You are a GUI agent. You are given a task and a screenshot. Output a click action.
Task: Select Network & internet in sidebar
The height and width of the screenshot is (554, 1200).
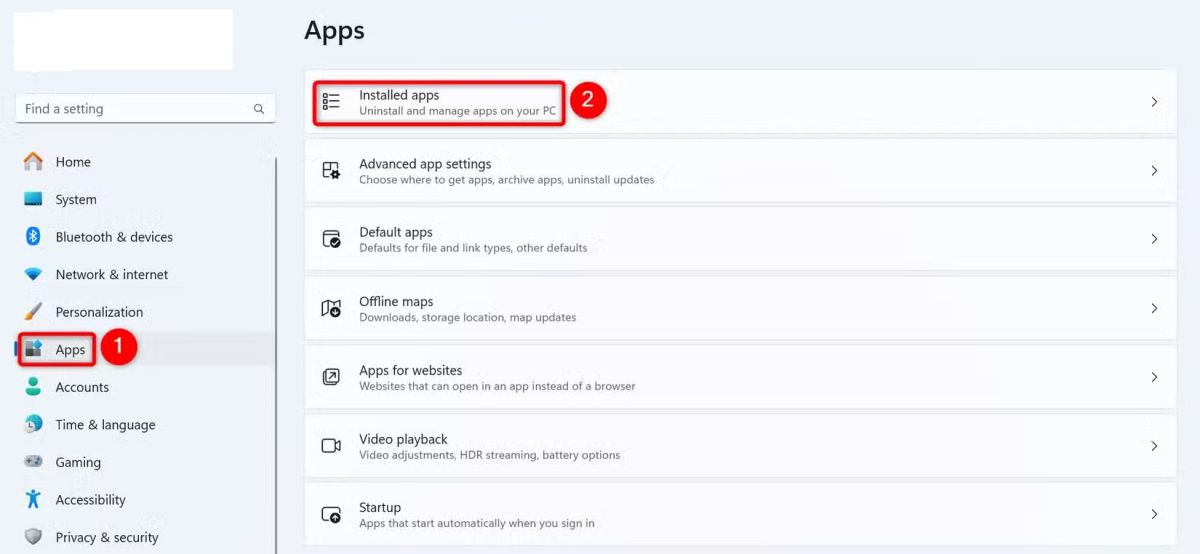(111, 275)
